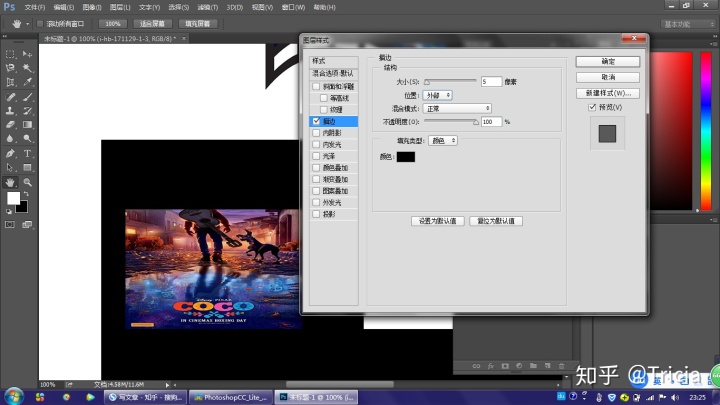Select the History Brush tool
Image resolution: width=720 pixels, height=405 pixels.
coord(28,111)
